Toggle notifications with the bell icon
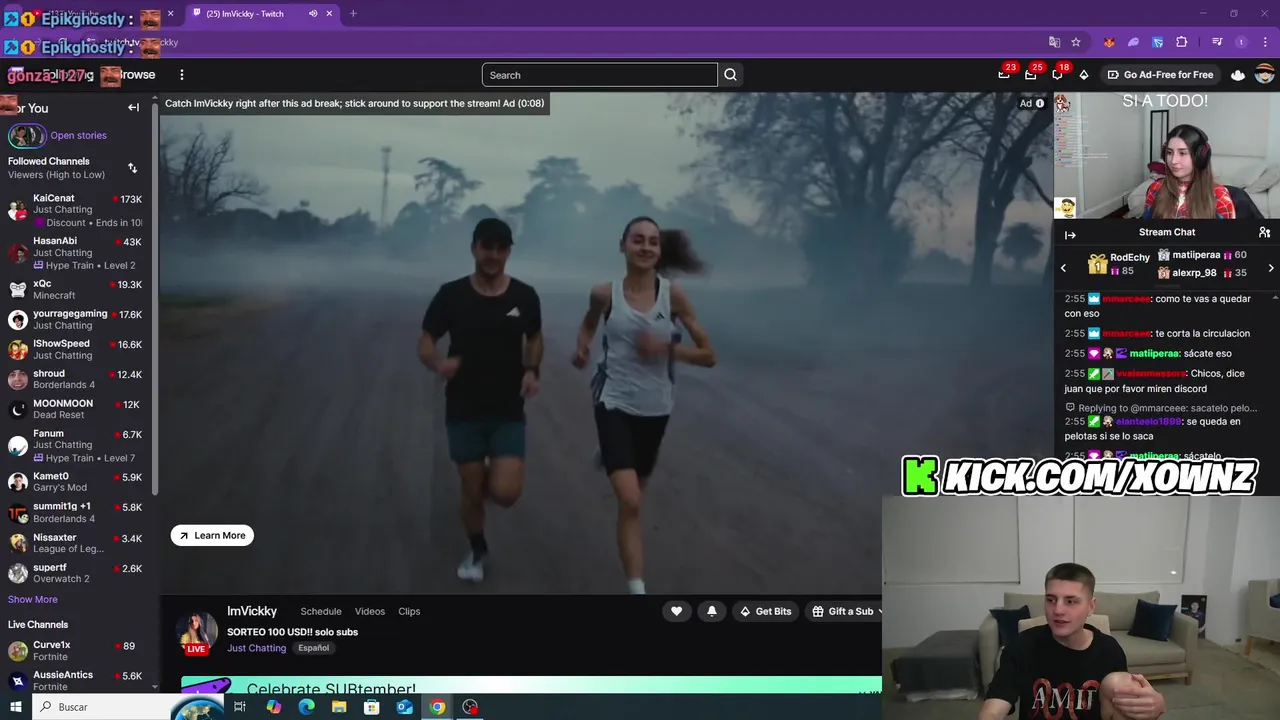Screen dimensions: 1280x720 [x=712, y=611]
